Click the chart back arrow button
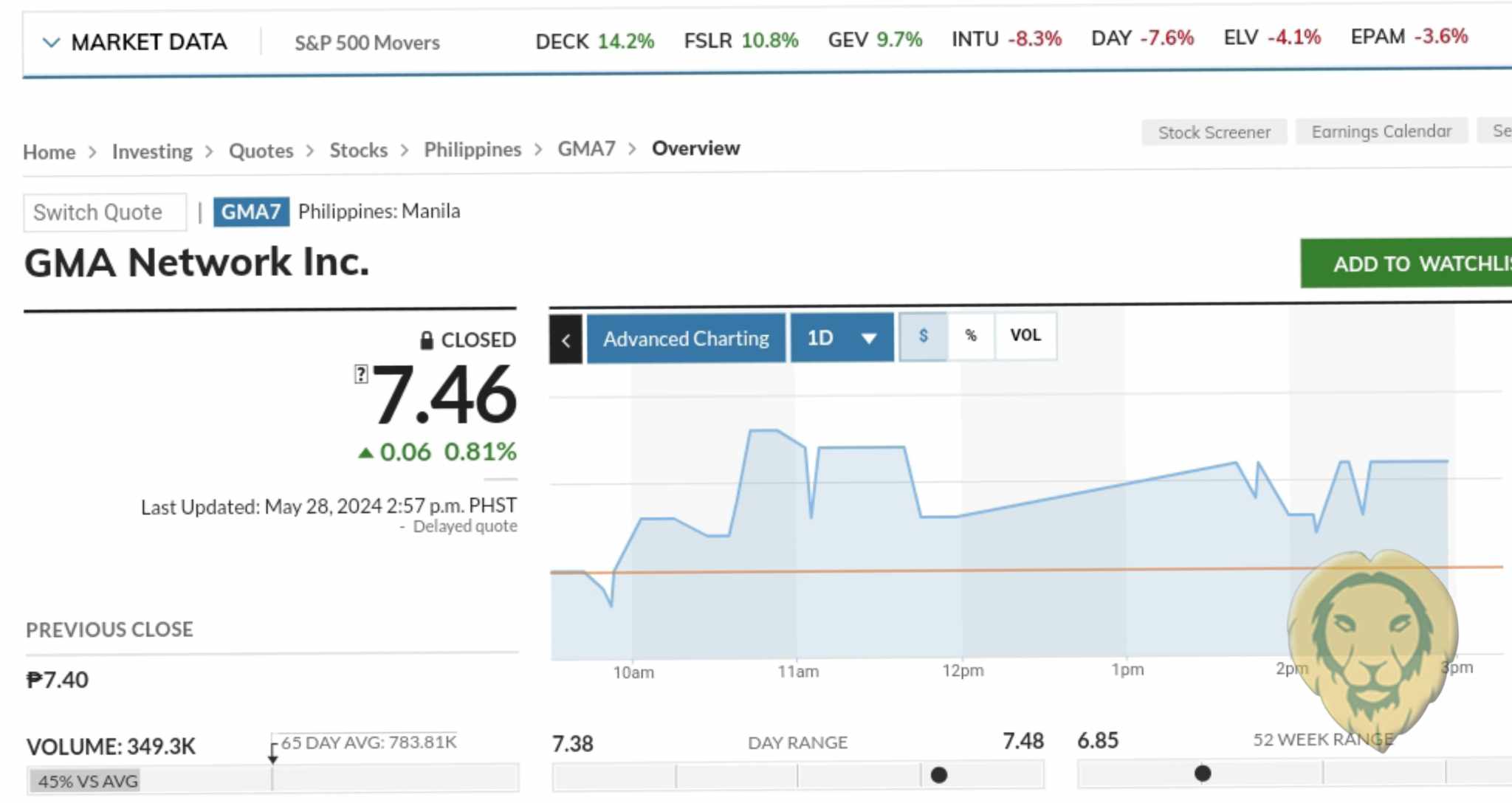The height and width of the screenshot is (803, 1512). pos(566,339)
